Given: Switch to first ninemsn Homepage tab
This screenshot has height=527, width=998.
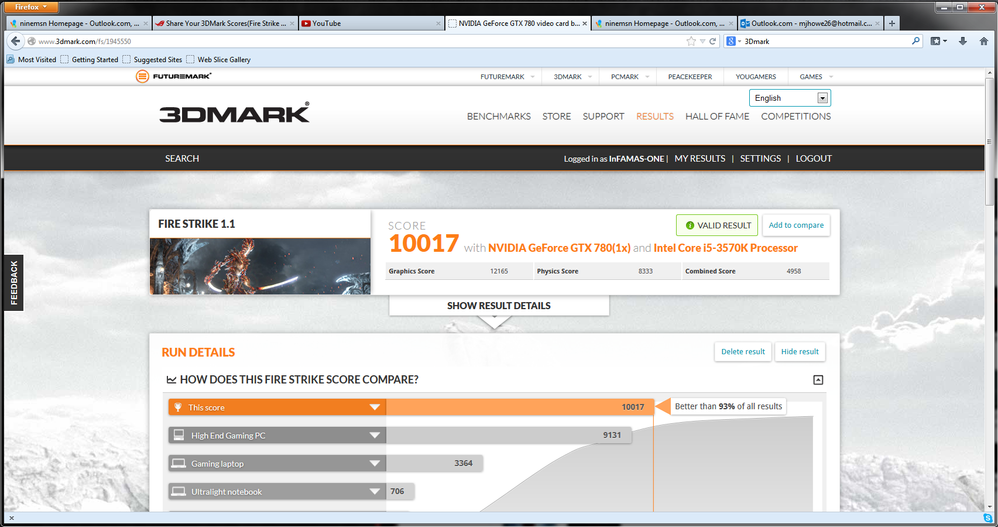Looking at the screenshot, I should point(79,24).
